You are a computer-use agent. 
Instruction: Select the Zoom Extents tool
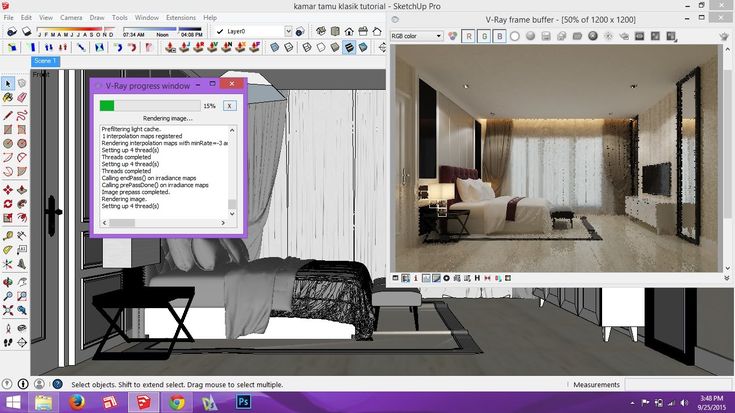point(8,310)
